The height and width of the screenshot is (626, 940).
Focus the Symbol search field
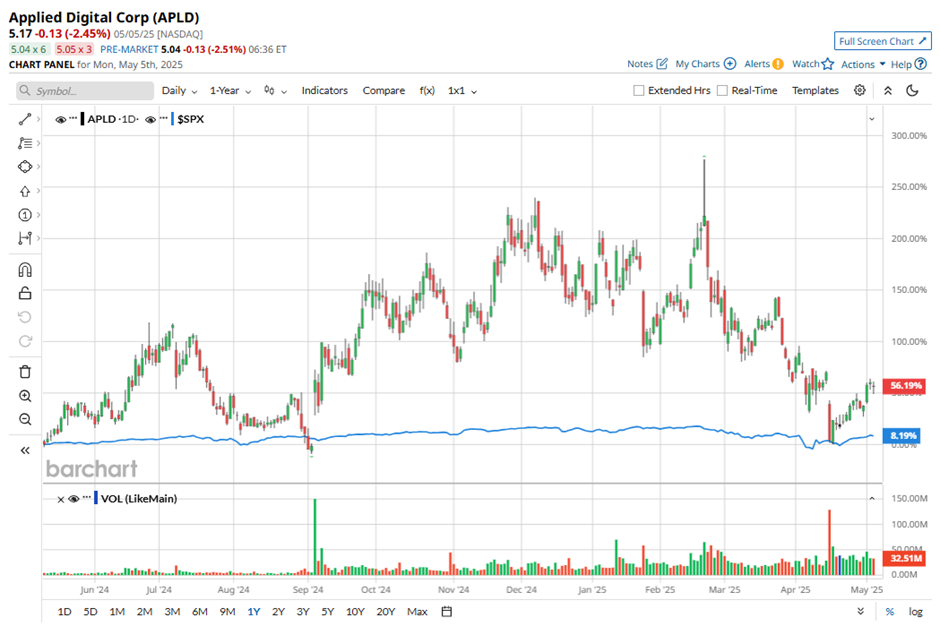coord(85,91)
